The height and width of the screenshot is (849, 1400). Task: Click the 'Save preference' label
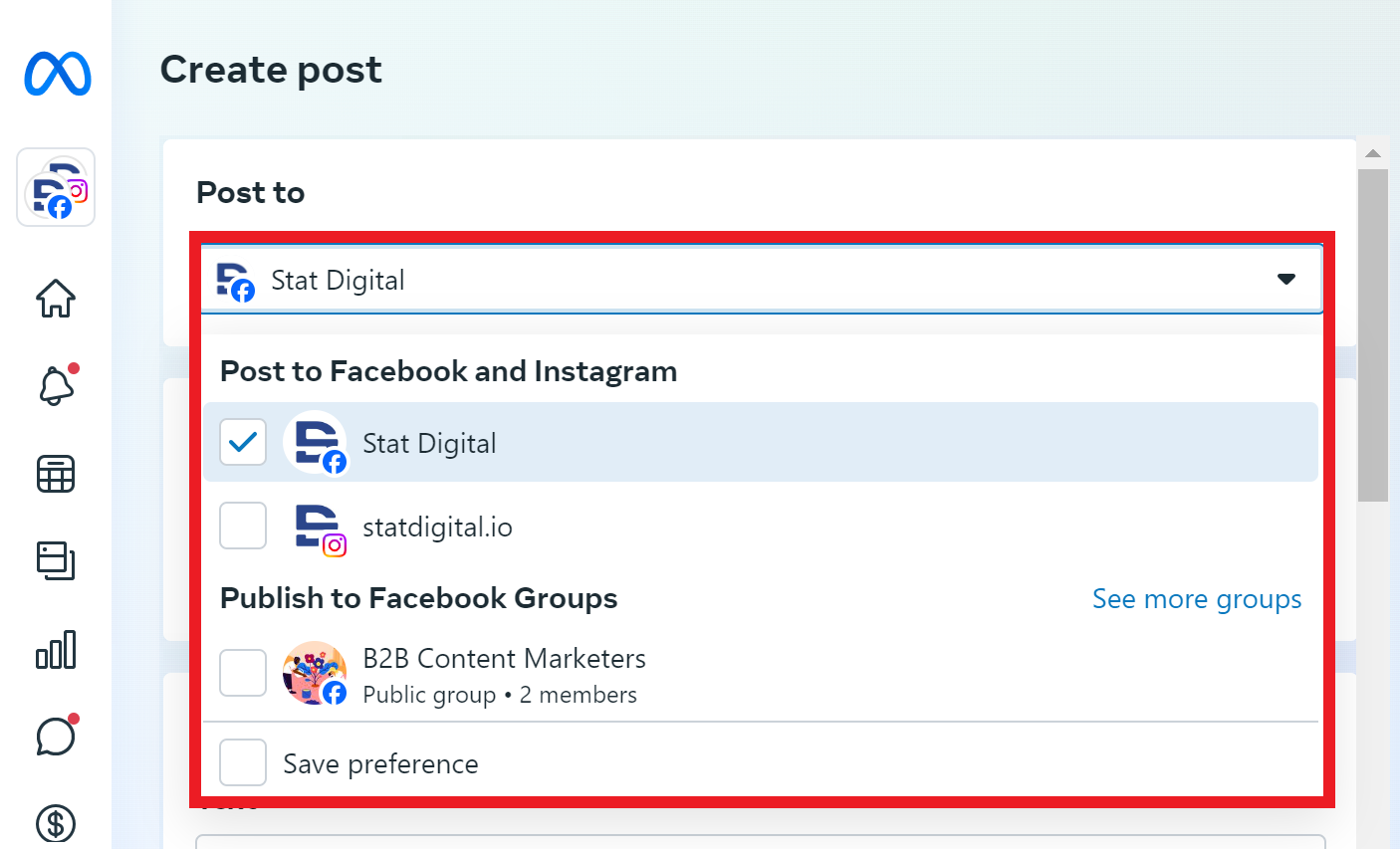click(380, 763)
